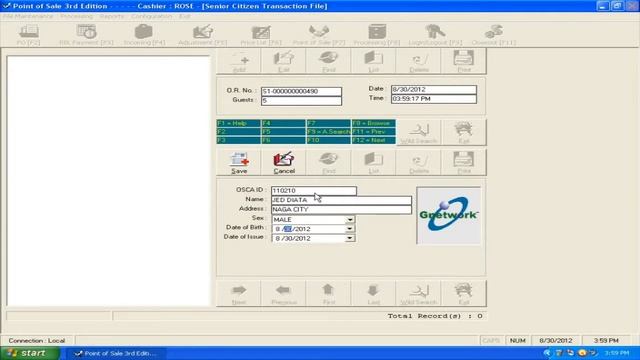The height and width of the screenshot is (360, 640).
Task: Click Delete icon in the Save/Cancel row
Action: pos(419,162)
